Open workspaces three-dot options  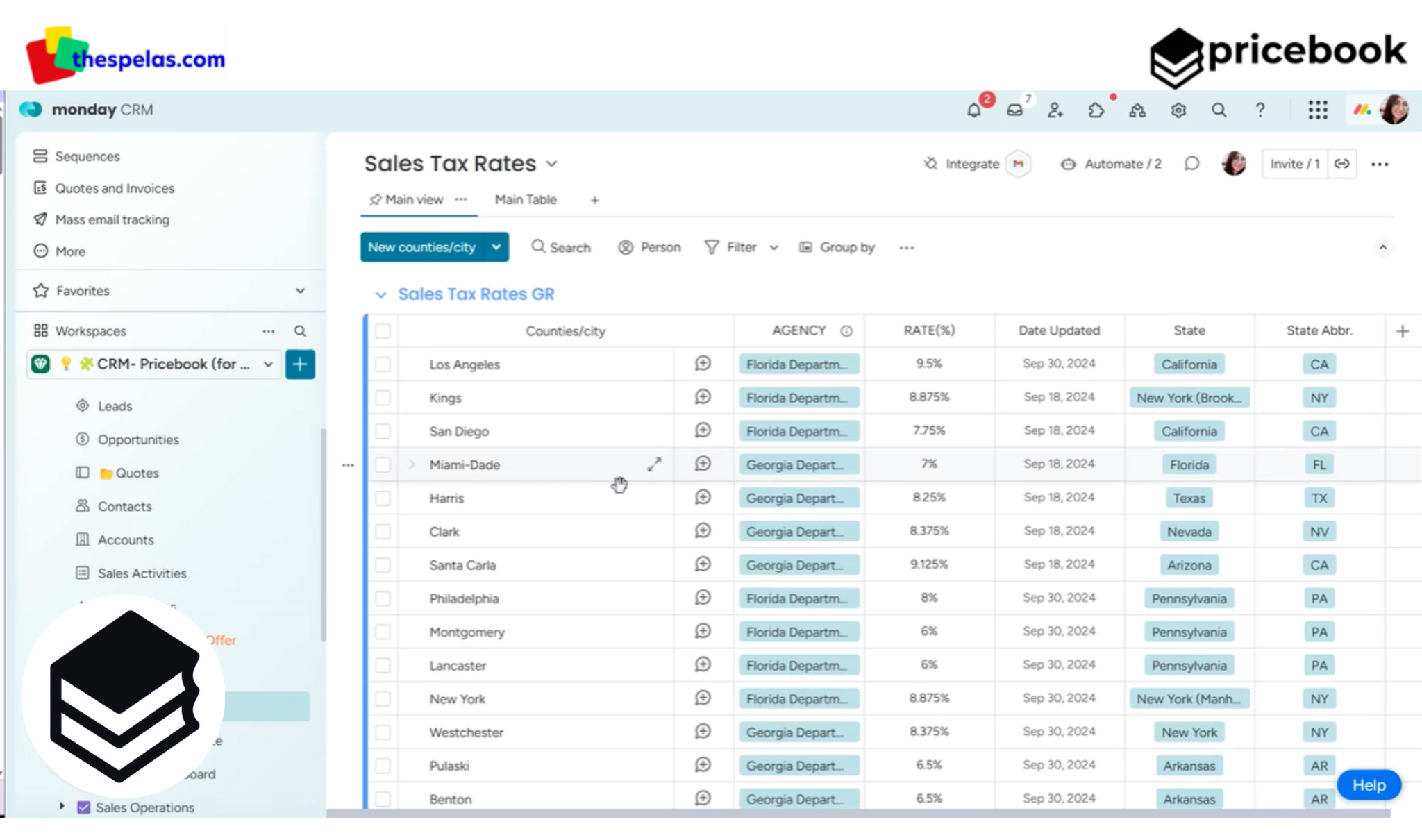pyautogui.click(x=269, y=331)
